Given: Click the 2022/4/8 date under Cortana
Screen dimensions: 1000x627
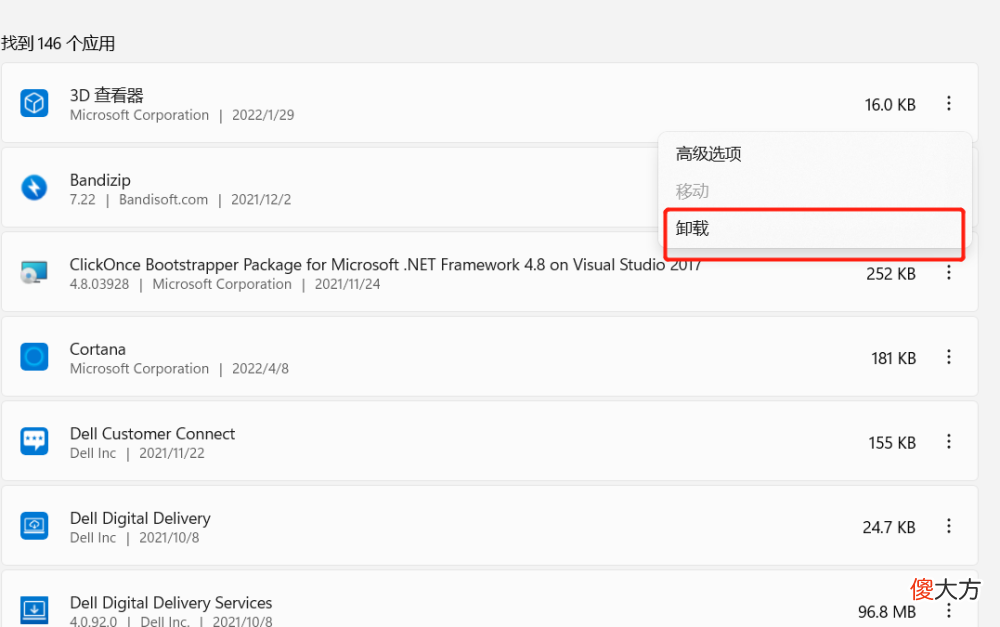Looking at the screenshot, I should click(x=260, y=369).
